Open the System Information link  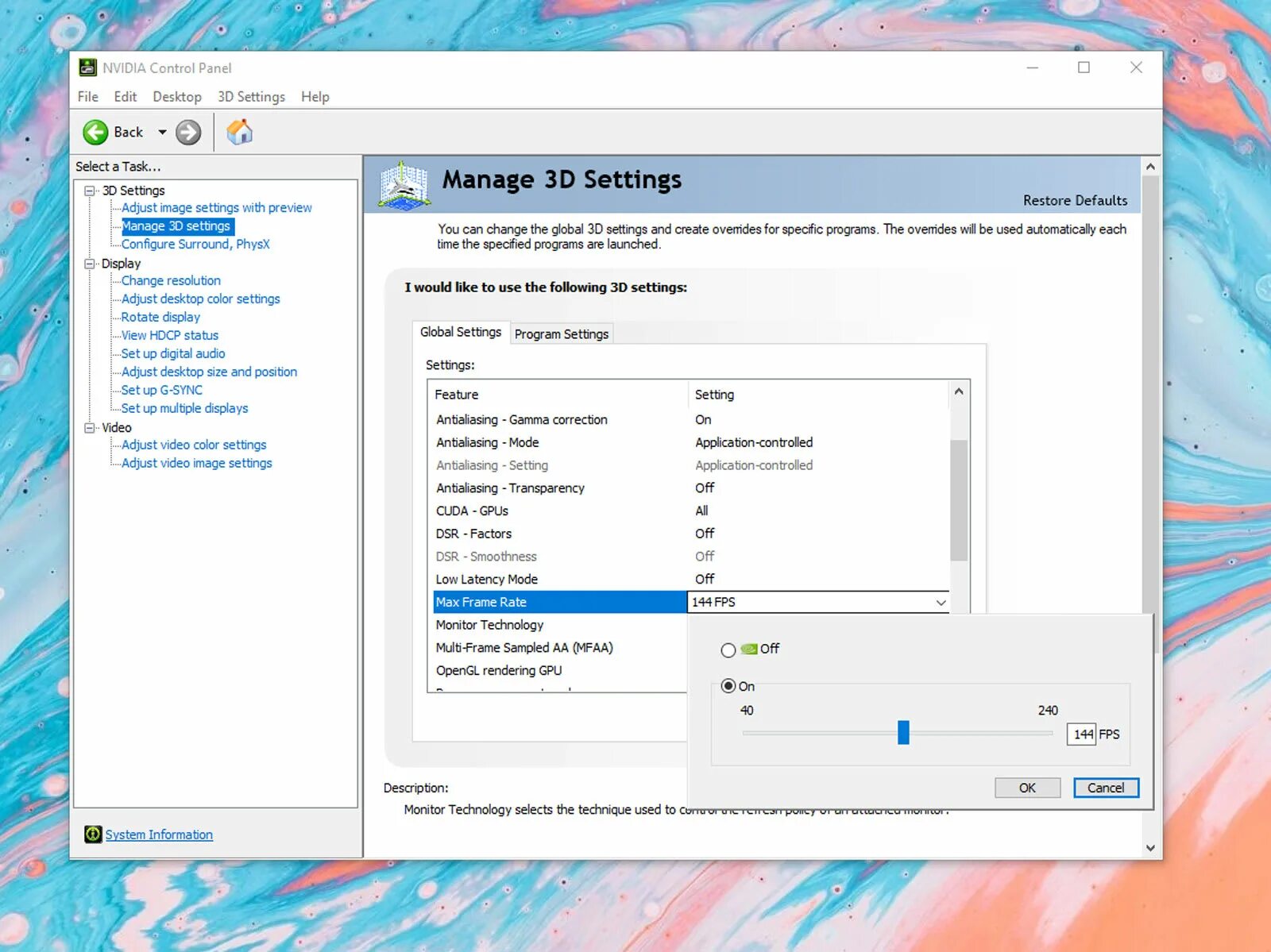coord(159,834)
